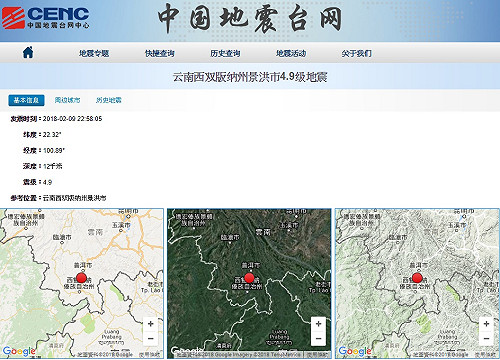Click the 使用条款 link on road map
This screenshot has height=360, width=500.
tap(149, 355)
